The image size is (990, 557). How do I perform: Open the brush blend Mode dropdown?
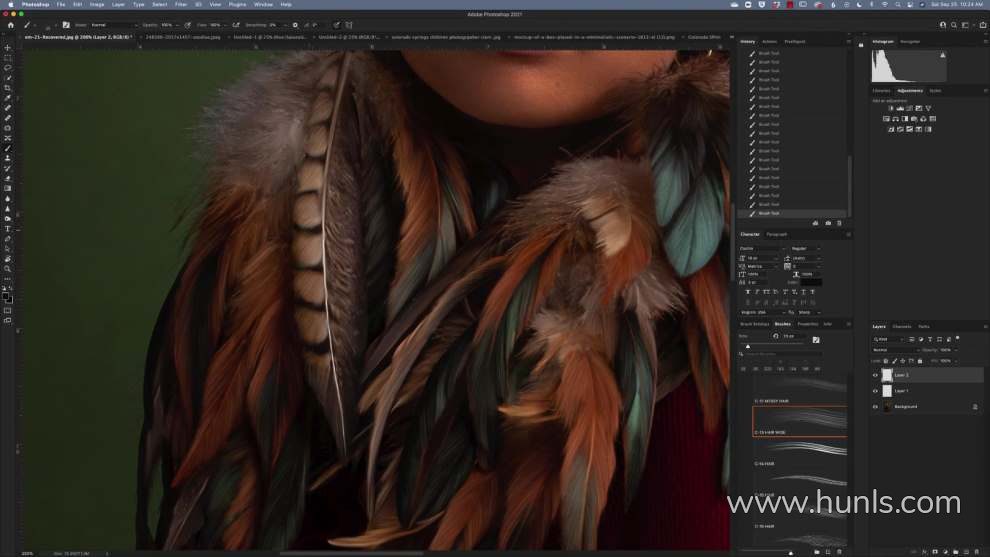pyautogui.click(x=113, y=24)
